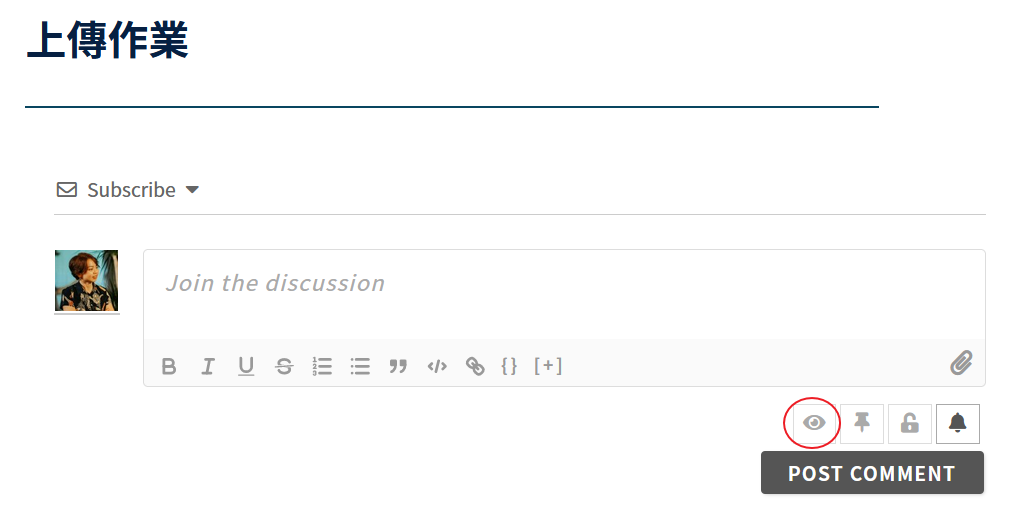Click the curly braces source code button

pyautogui.click(x=509, y=365)
